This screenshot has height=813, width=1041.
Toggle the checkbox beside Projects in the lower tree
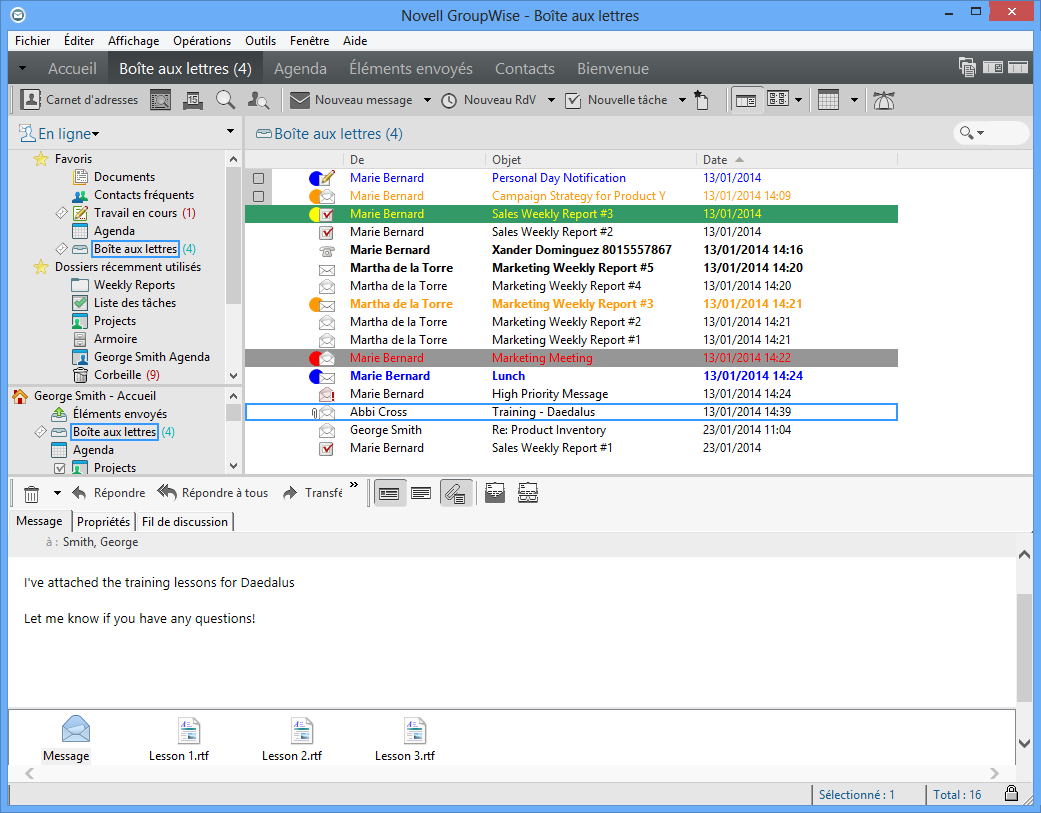point(60,469)
